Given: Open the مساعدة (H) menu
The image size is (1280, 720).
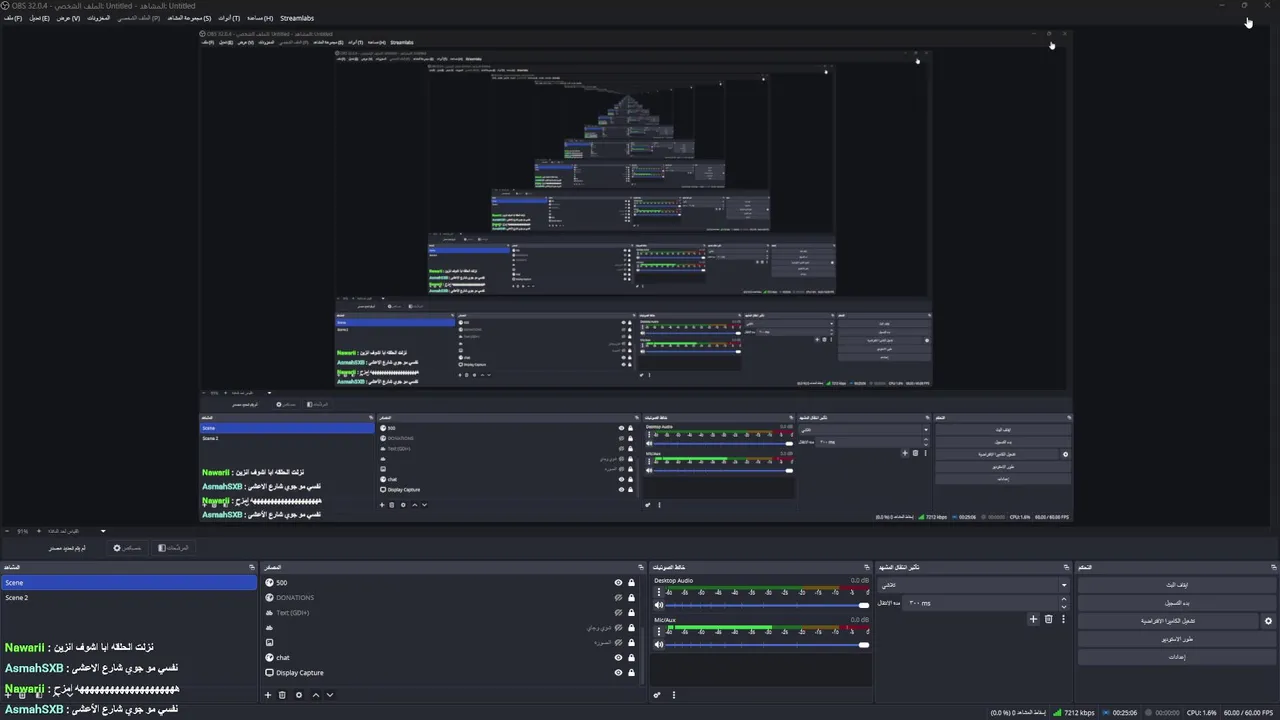Looking at the screenshot, I should (260, 18).
